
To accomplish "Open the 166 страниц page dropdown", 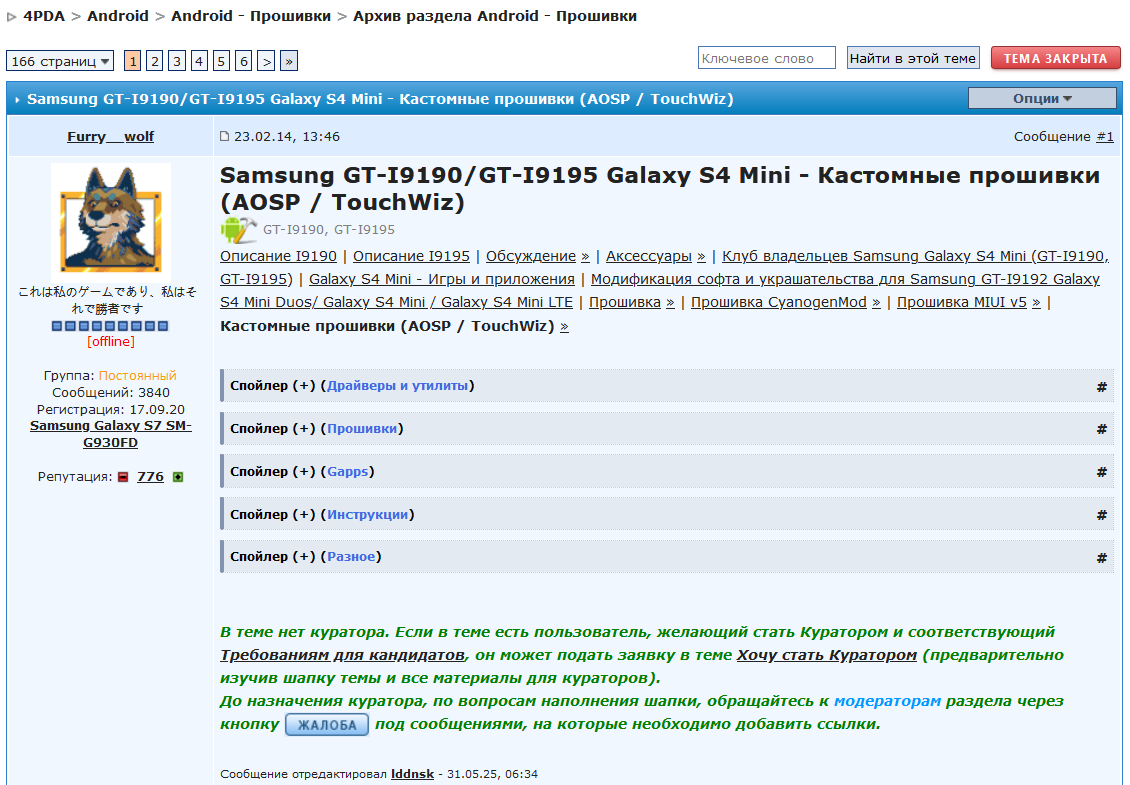I will click(60, 61).
